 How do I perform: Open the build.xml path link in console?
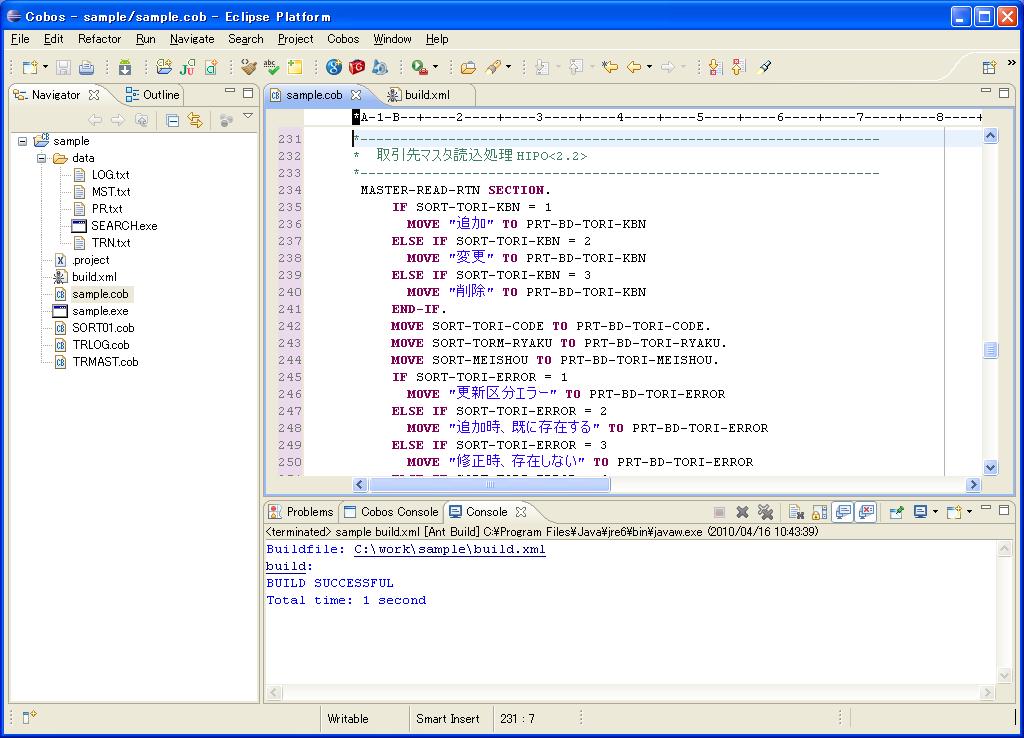pyautogui.click(x=449, y=549)
